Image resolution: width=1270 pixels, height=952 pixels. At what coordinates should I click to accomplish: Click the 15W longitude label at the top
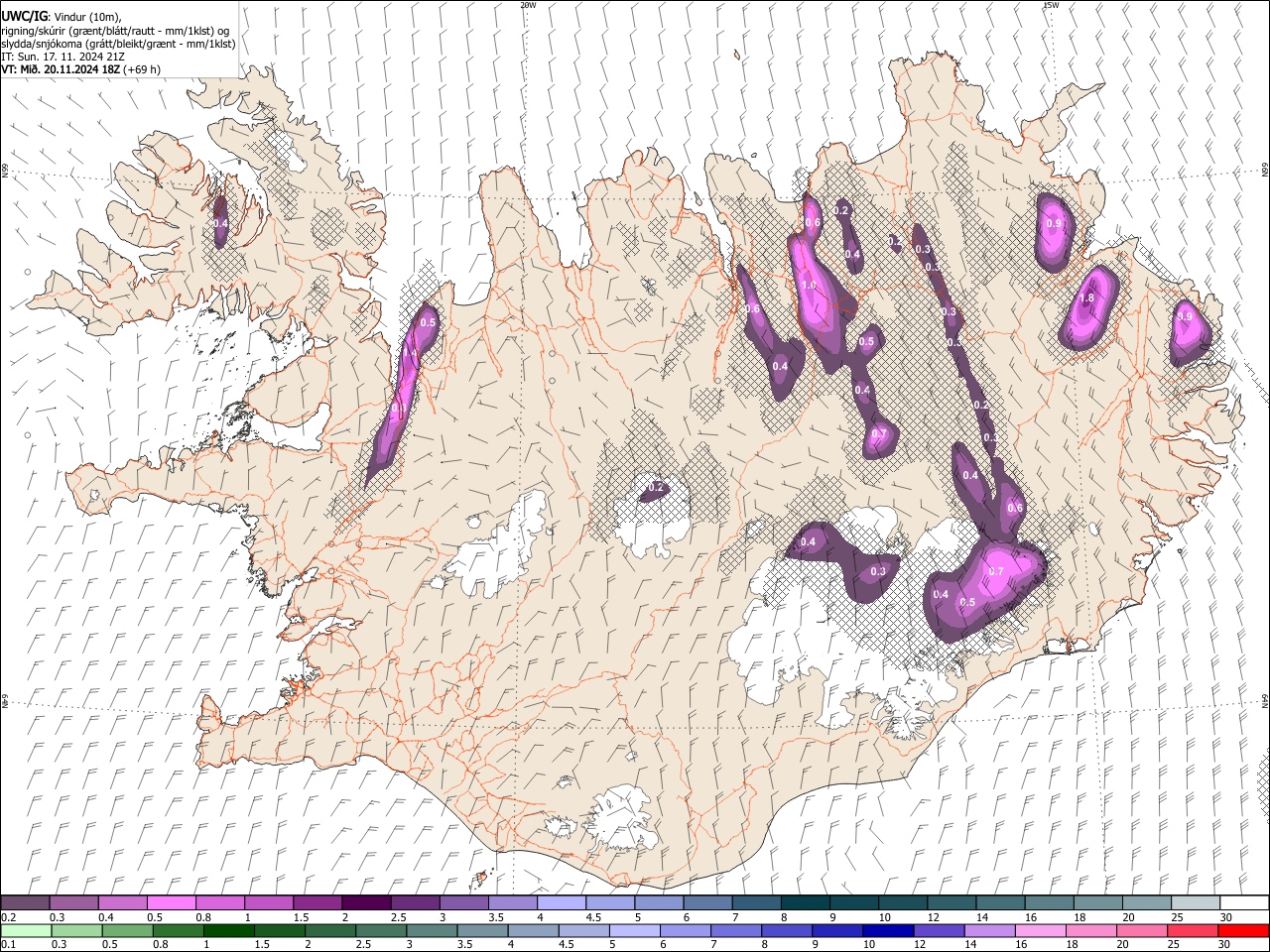1051,5
